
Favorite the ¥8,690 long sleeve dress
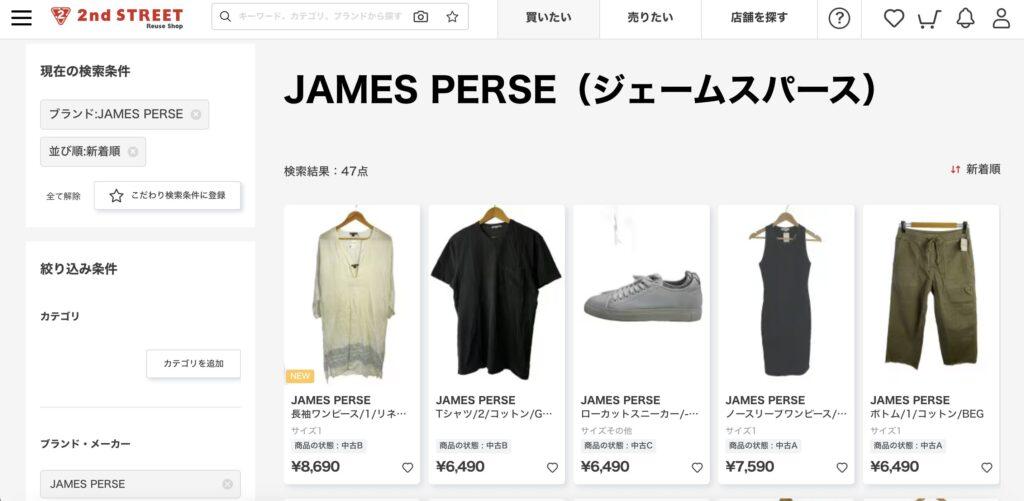click(408, 468)
